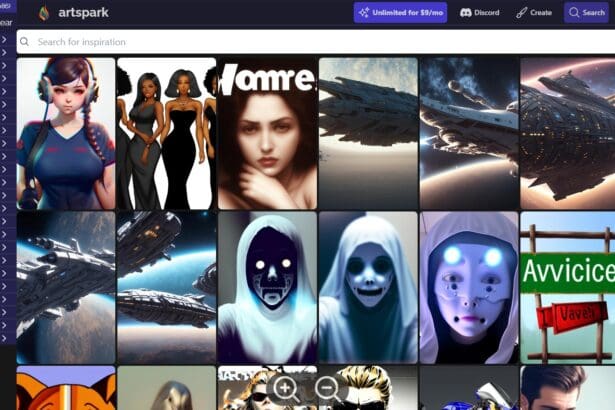Open the blonde man with sunglasses image
This screenshot has width=615, height=410.
click(x=368, y=388)
